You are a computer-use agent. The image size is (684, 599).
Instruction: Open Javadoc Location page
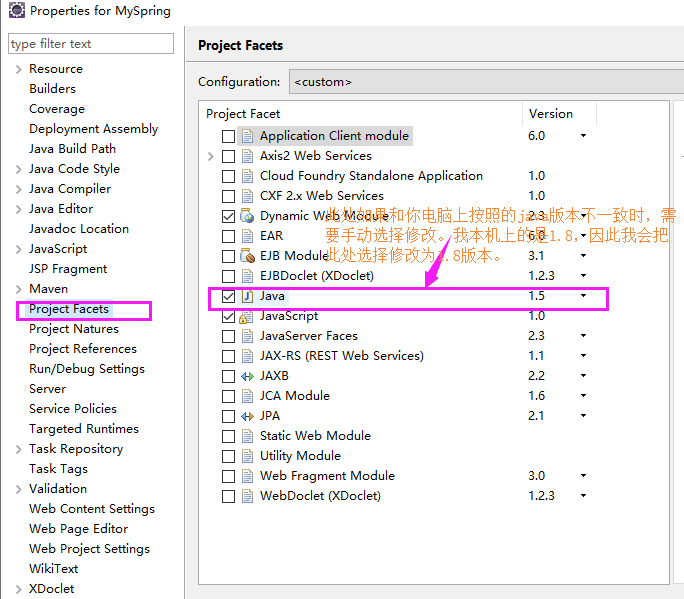tap(79, 229)
